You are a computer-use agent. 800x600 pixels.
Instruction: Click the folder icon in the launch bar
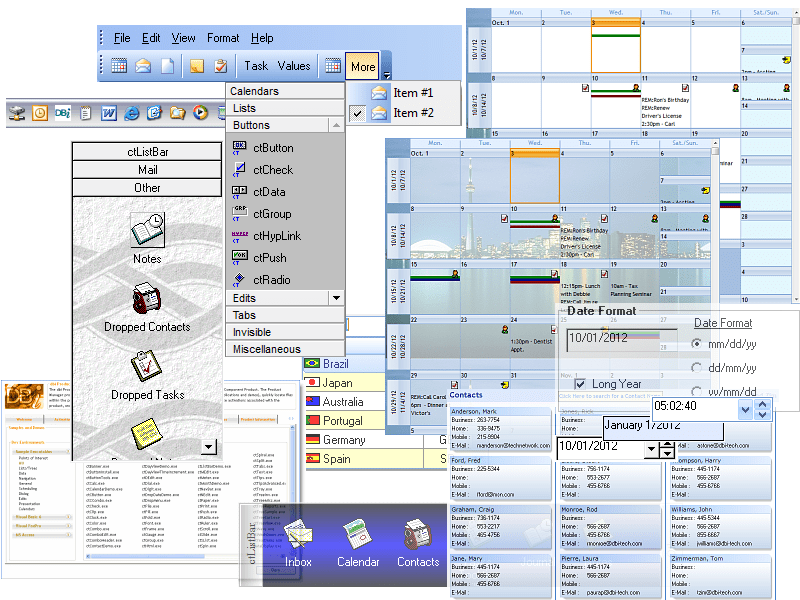tap(178, 113)
